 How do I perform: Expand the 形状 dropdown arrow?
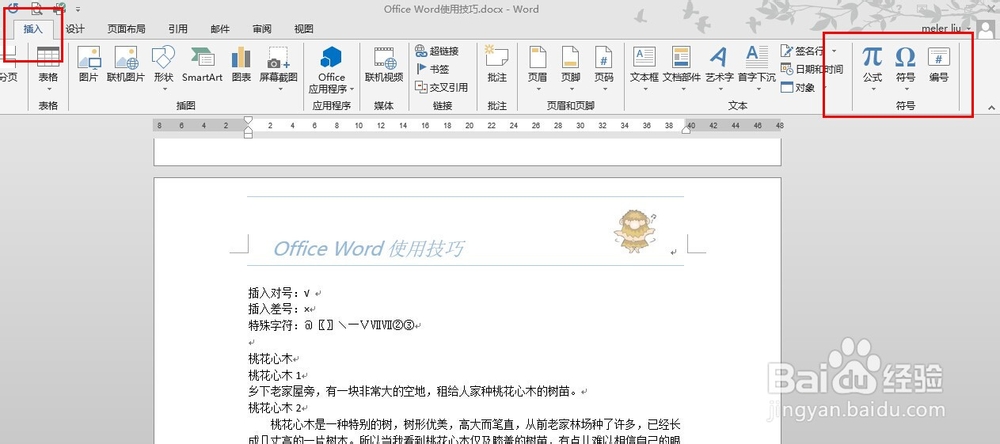point(164,89)
